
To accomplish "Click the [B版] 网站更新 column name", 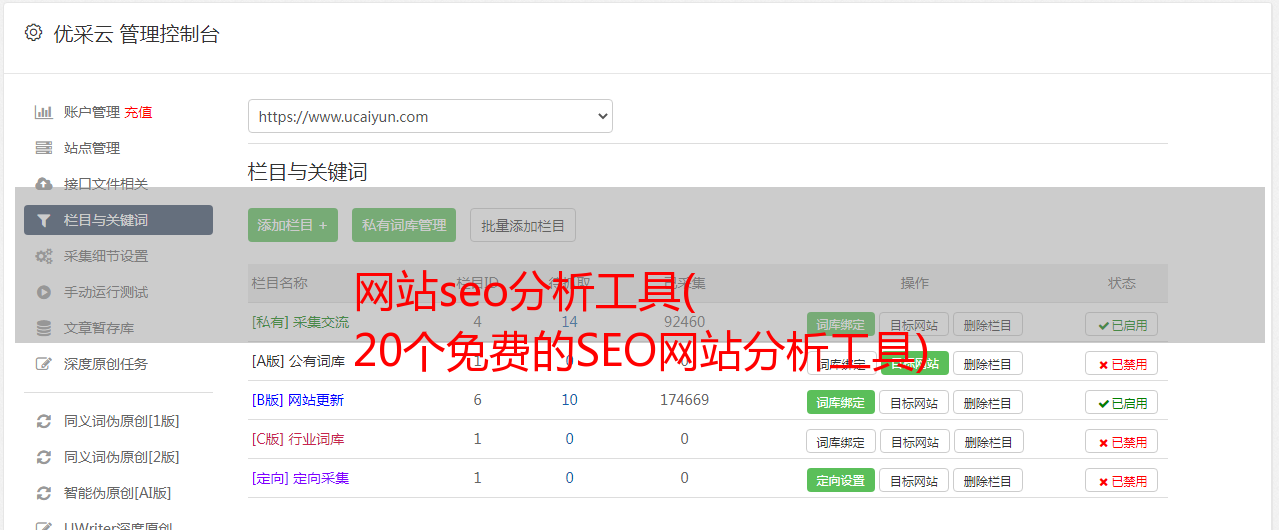I will [x=298, y=400].
